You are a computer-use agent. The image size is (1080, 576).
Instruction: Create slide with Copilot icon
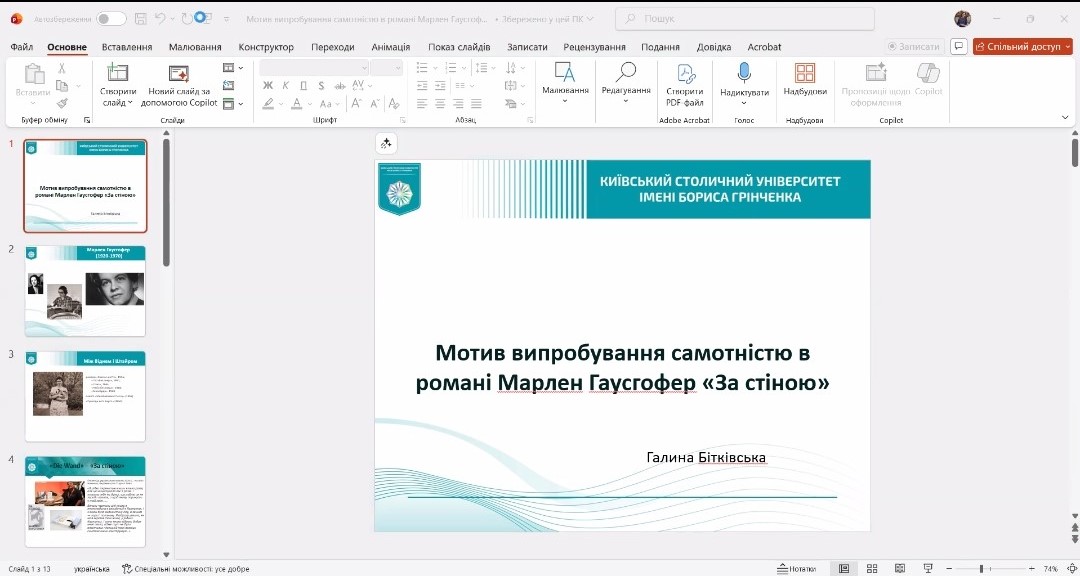[x=179, y=73]
